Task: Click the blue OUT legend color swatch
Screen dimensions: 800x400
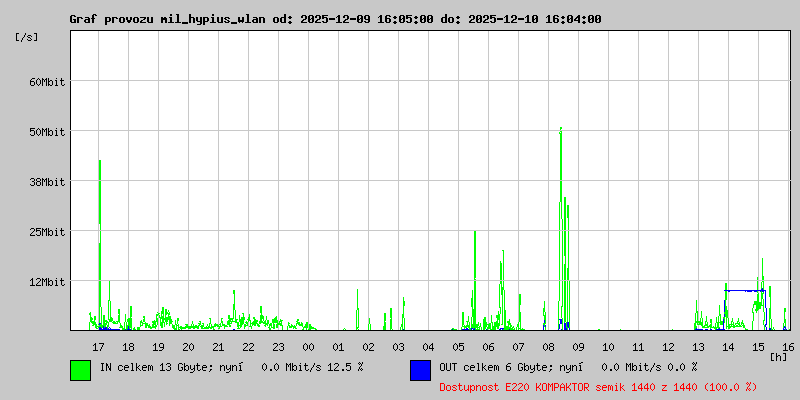Action: coord(420,369)
